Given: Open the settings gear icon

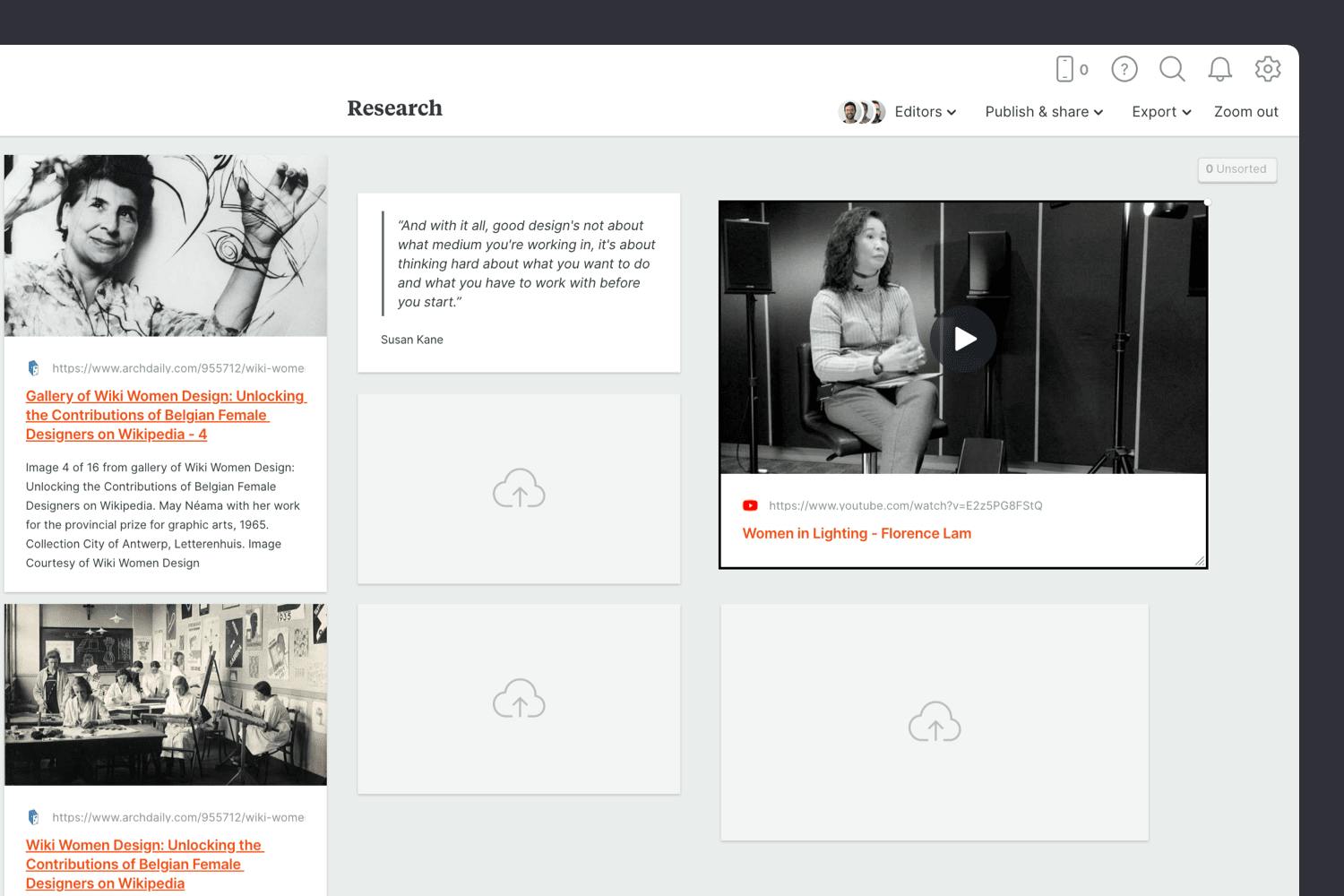Looking at the screenshot, I should 1267,69.
